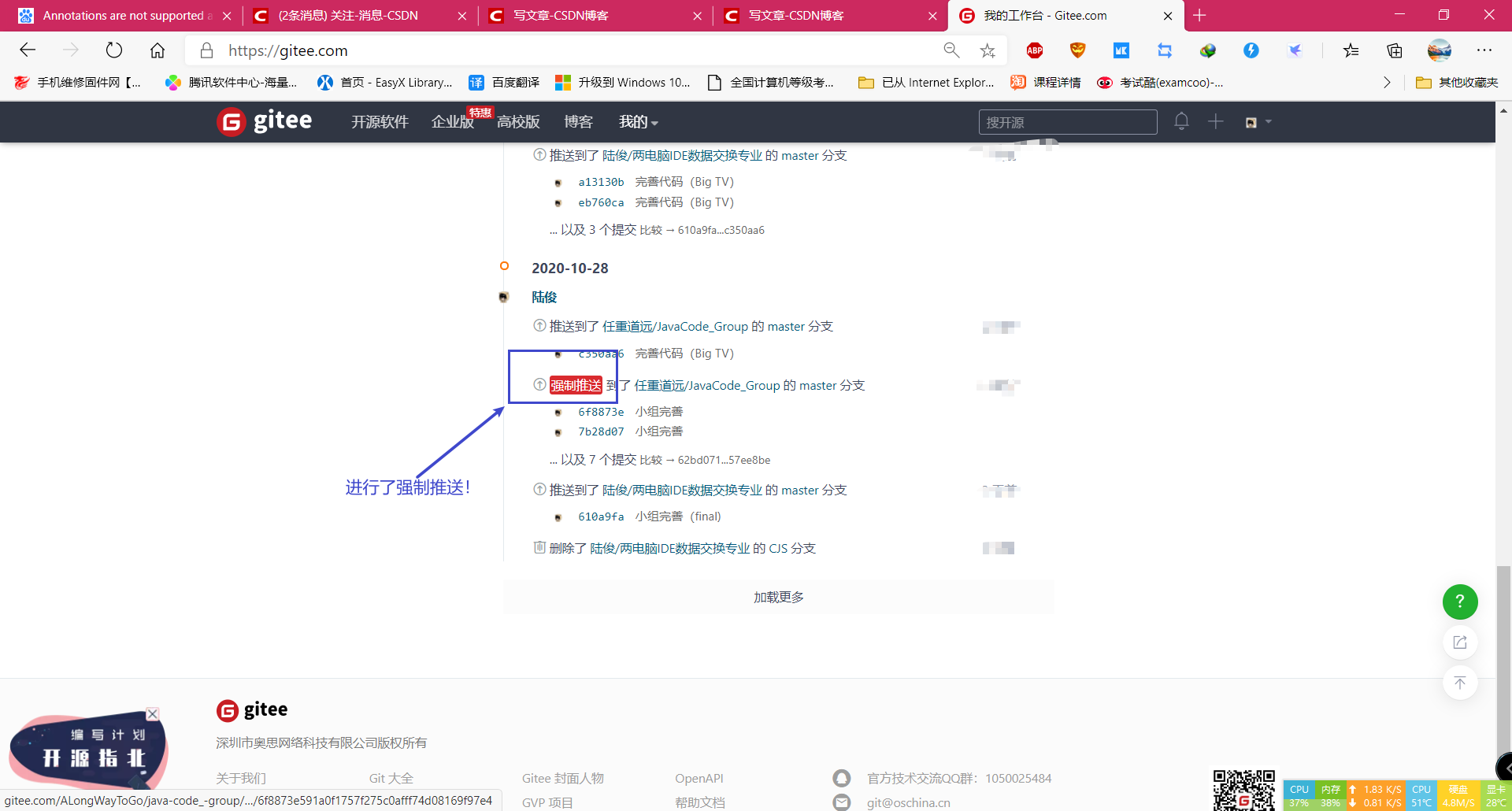Click the back-to-top arrow button
This screenshot has width=1512, height=811.
point(1459,683)
